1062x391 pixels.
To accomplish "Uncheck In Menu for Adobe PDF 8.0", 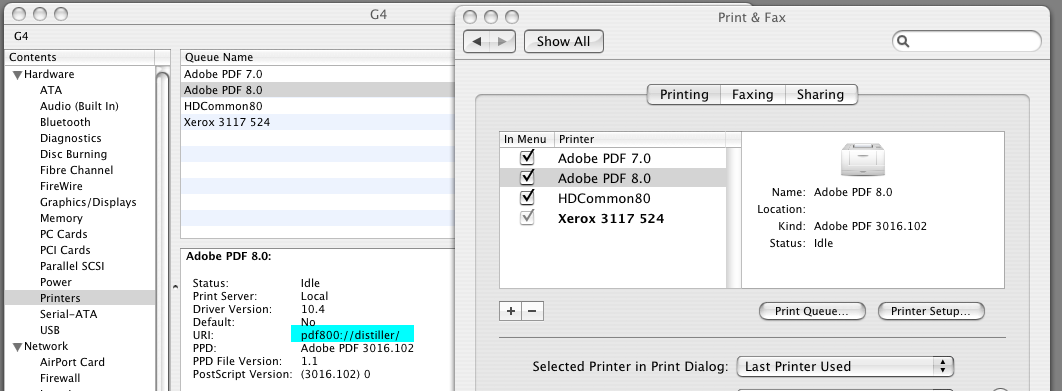I will [x=527, y=178].
